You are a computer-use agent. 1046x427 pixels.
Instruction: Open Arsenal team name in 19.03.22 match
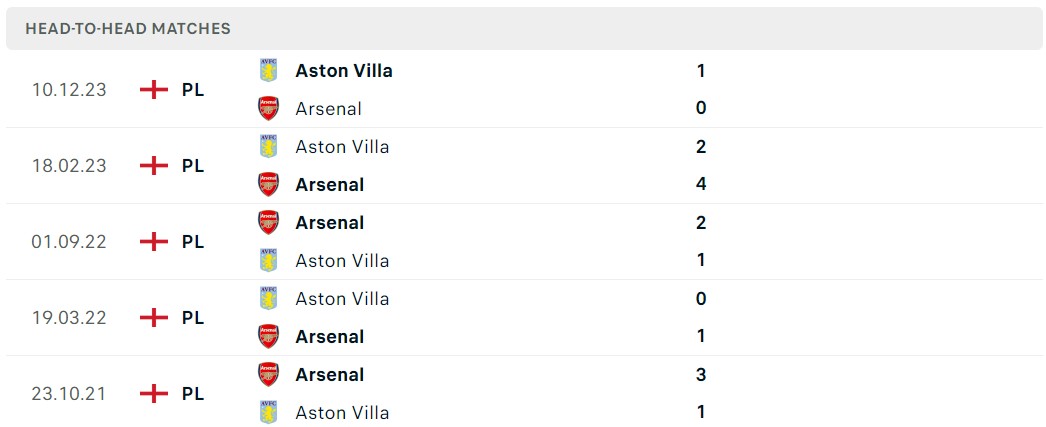(x=329, y=337)
